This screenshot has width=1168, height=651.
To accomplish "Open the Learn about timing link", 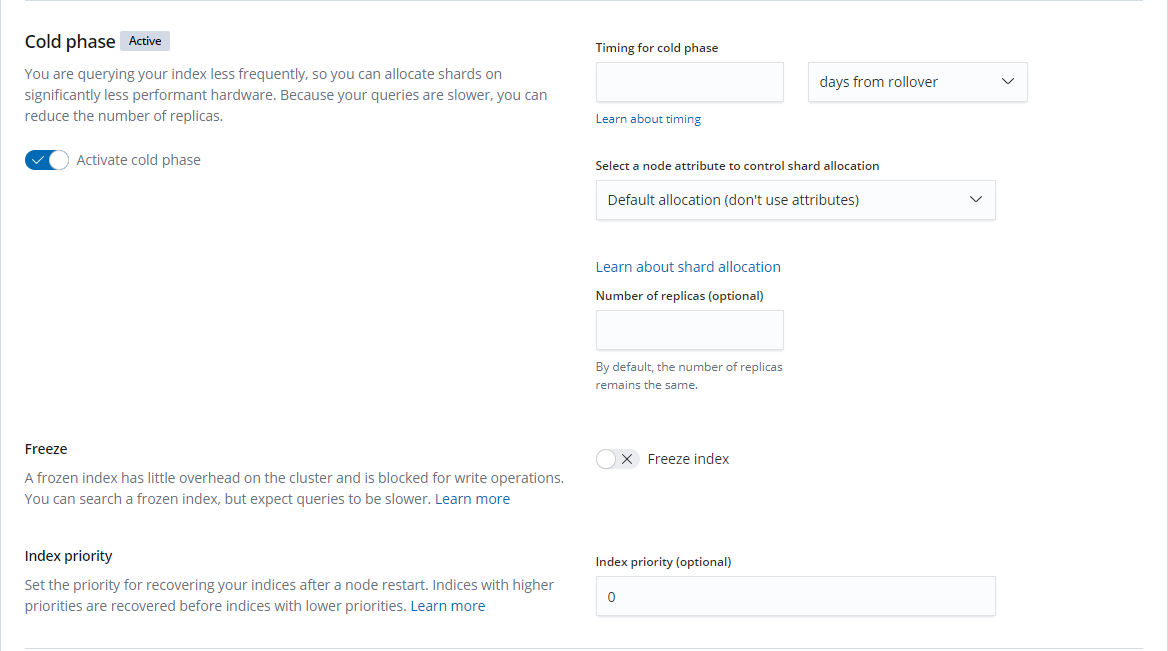I will (x=648, y=119).
